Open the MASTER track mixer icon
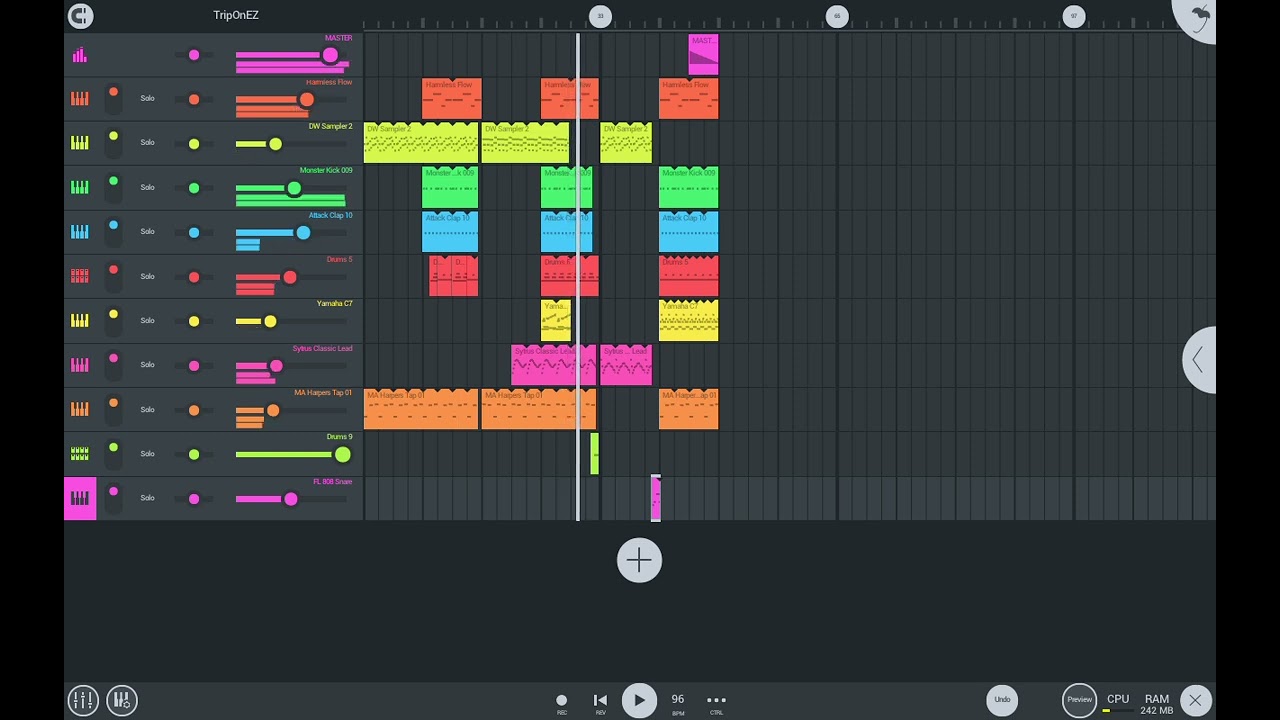This screenshot has width=1280, height=720. [x=80, y=56]
